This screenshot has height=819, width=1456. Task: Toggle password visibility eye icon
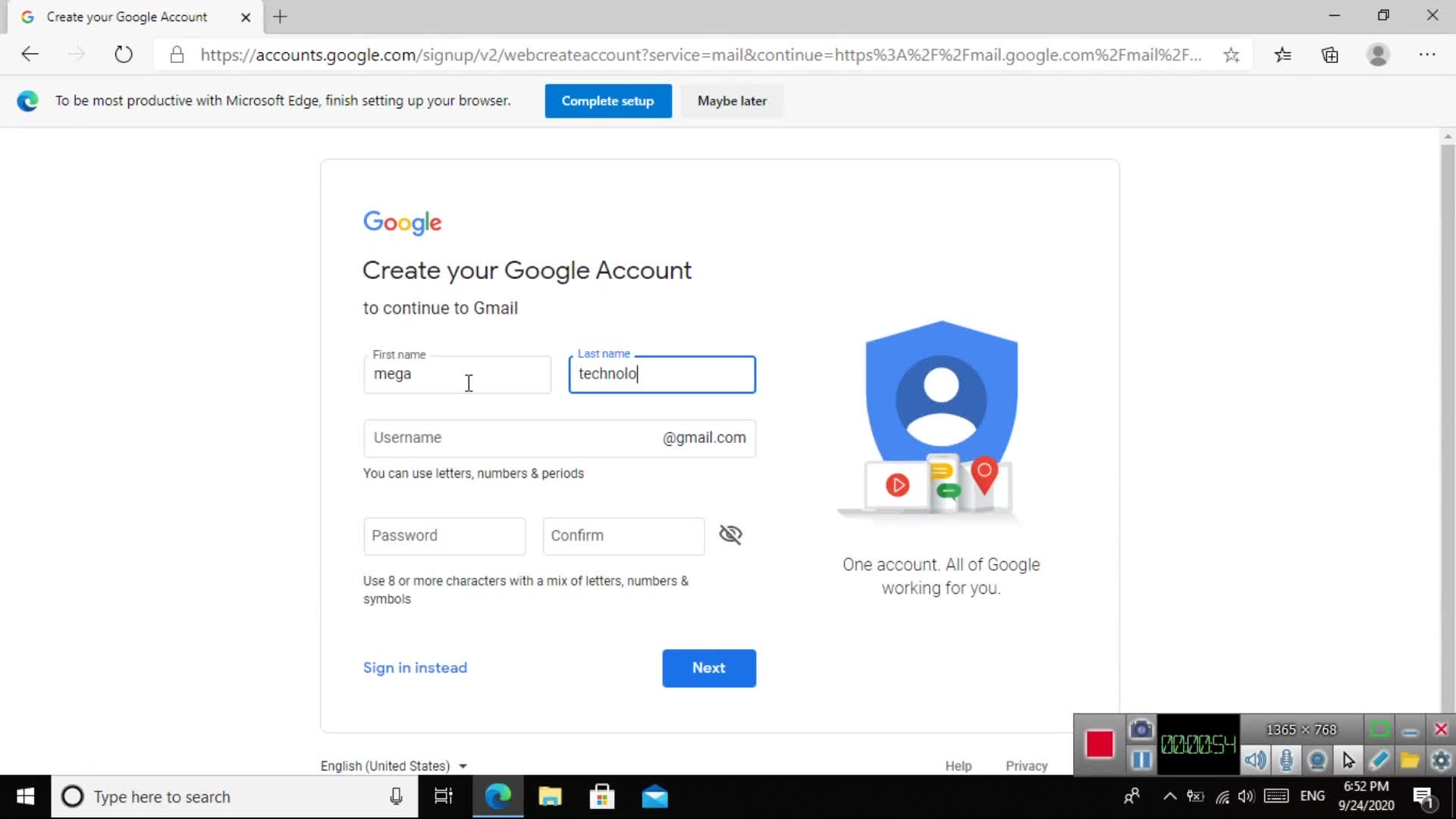click(x=730, y=535)
